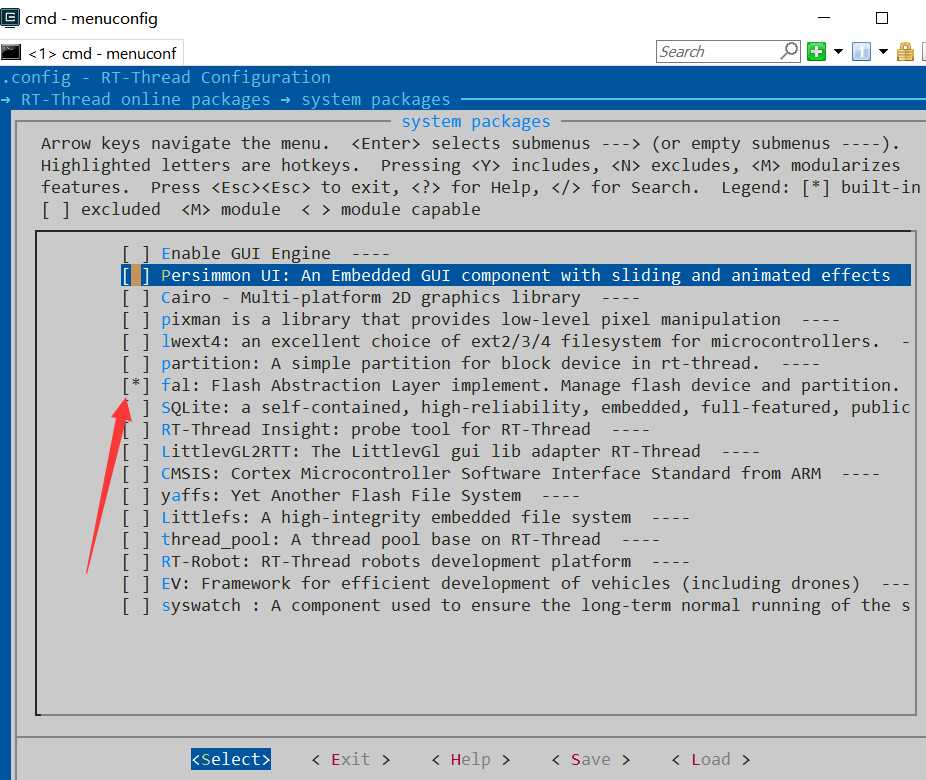Toggle the thread_pool checkbox

[136, 540]
